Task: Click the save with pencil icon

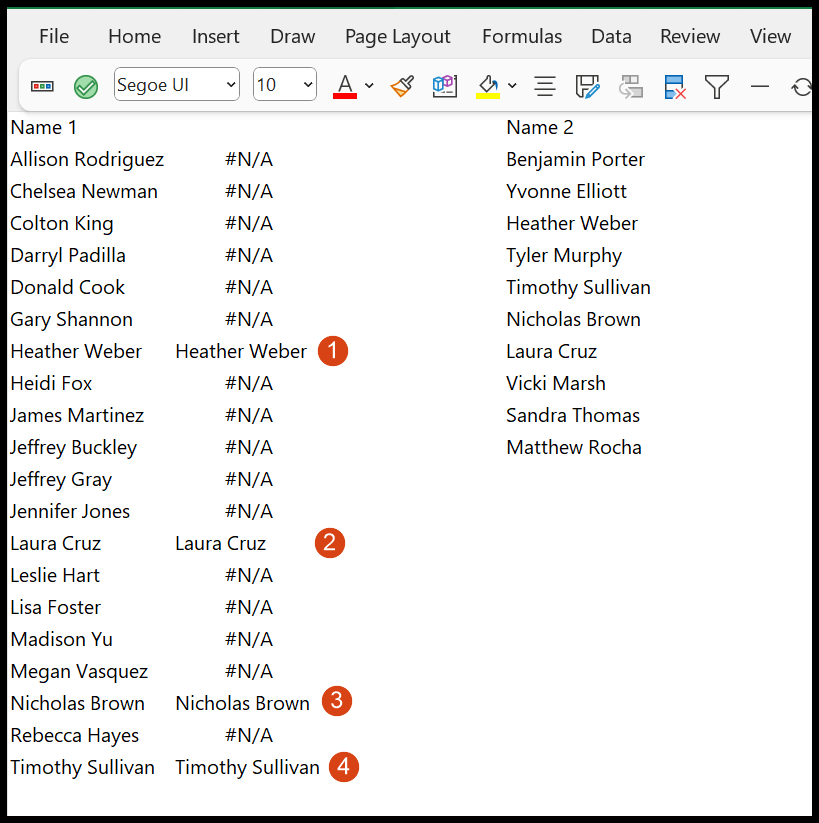Action: (587, 86)
